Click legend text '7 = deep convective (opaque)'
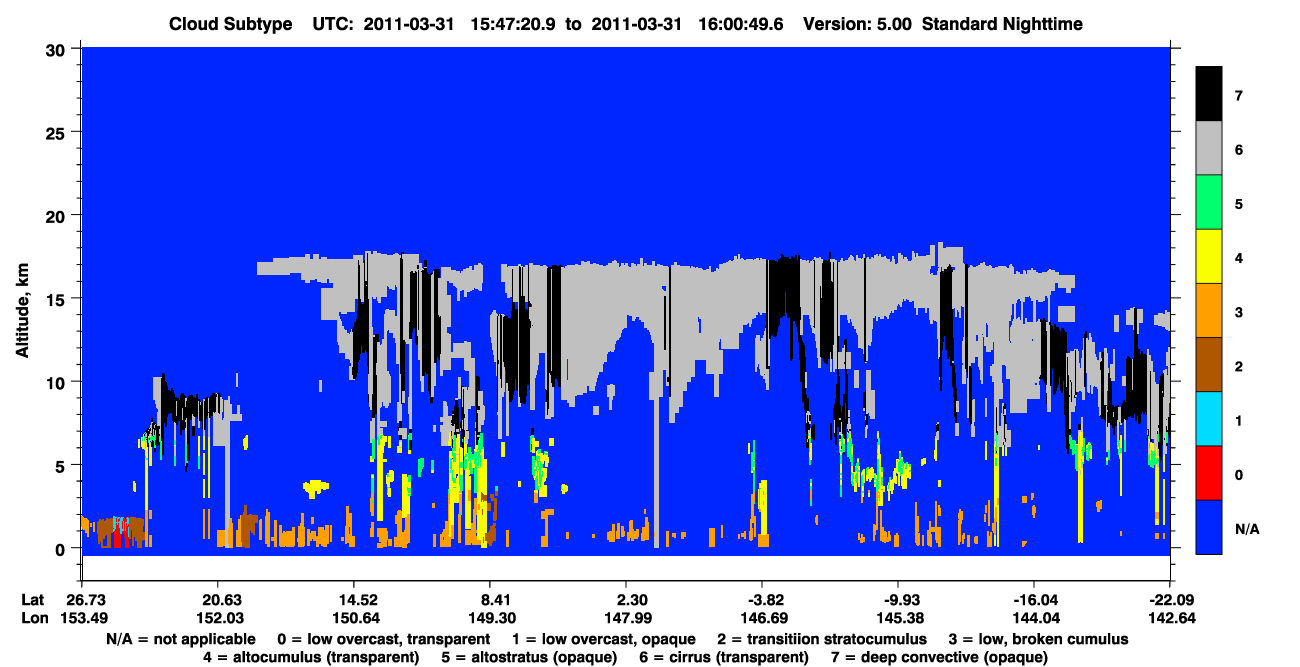Image resolution: width=1300 pixels, height=667 pixels. click(x=939, y=657)
